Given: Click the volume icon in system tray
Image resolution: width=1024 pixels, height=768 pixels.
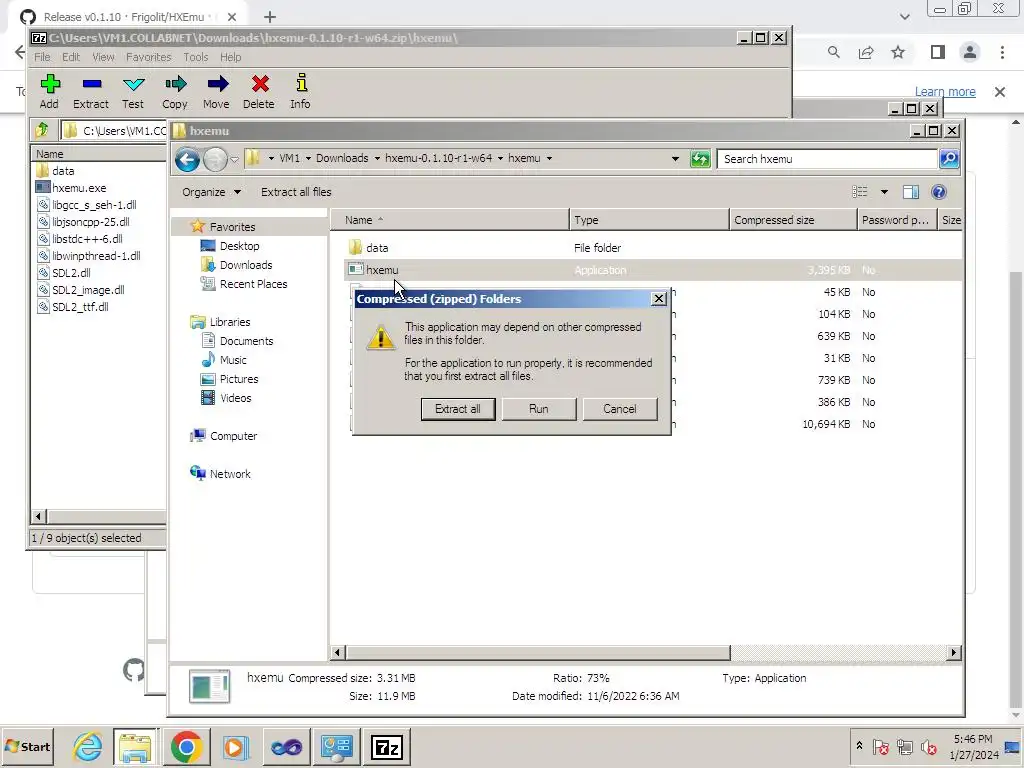Looking at the screenshot, I should 928,746.
